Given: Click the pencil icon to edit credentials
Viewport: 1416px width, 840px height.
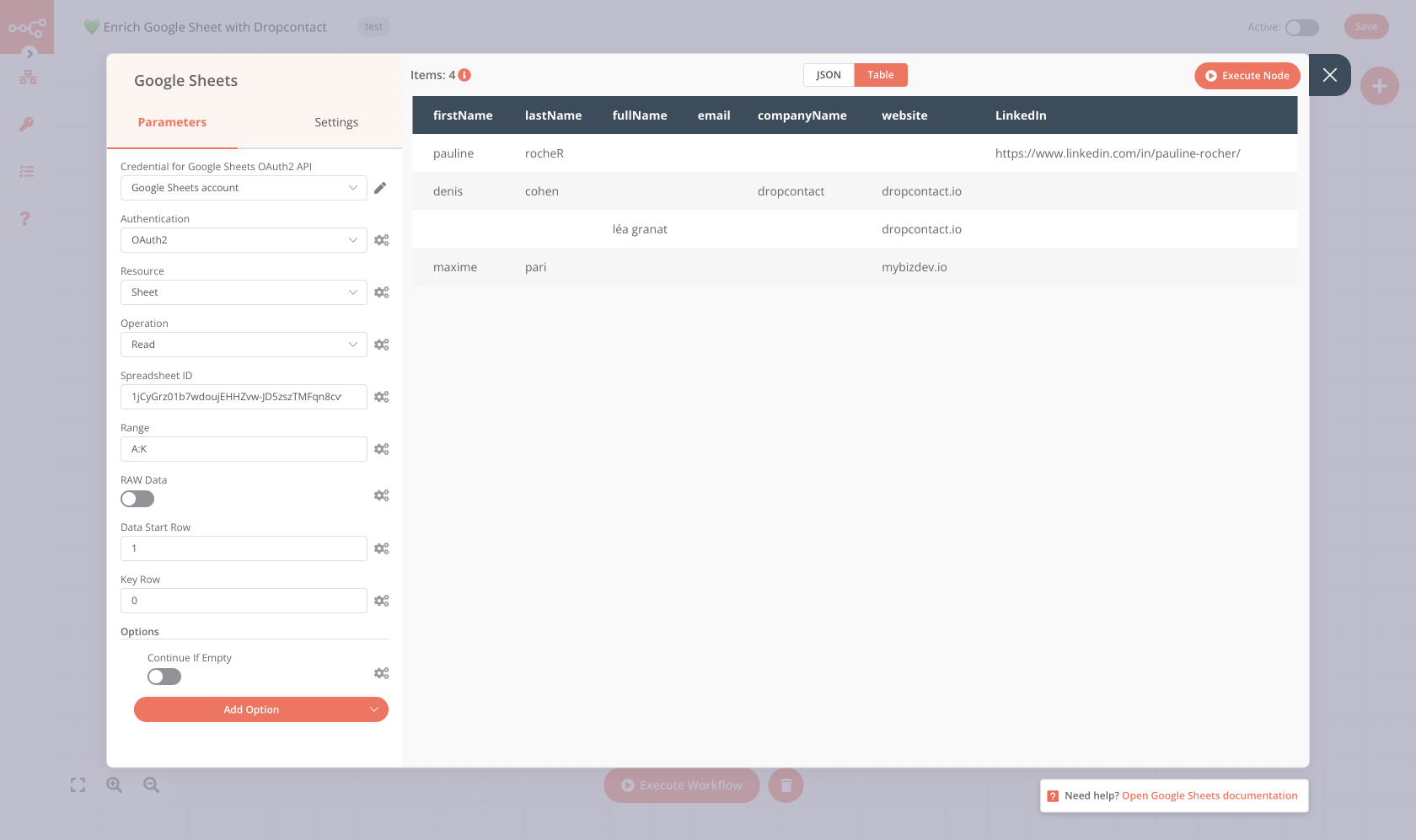Looking at the screenshot, I should click(380, 188).
